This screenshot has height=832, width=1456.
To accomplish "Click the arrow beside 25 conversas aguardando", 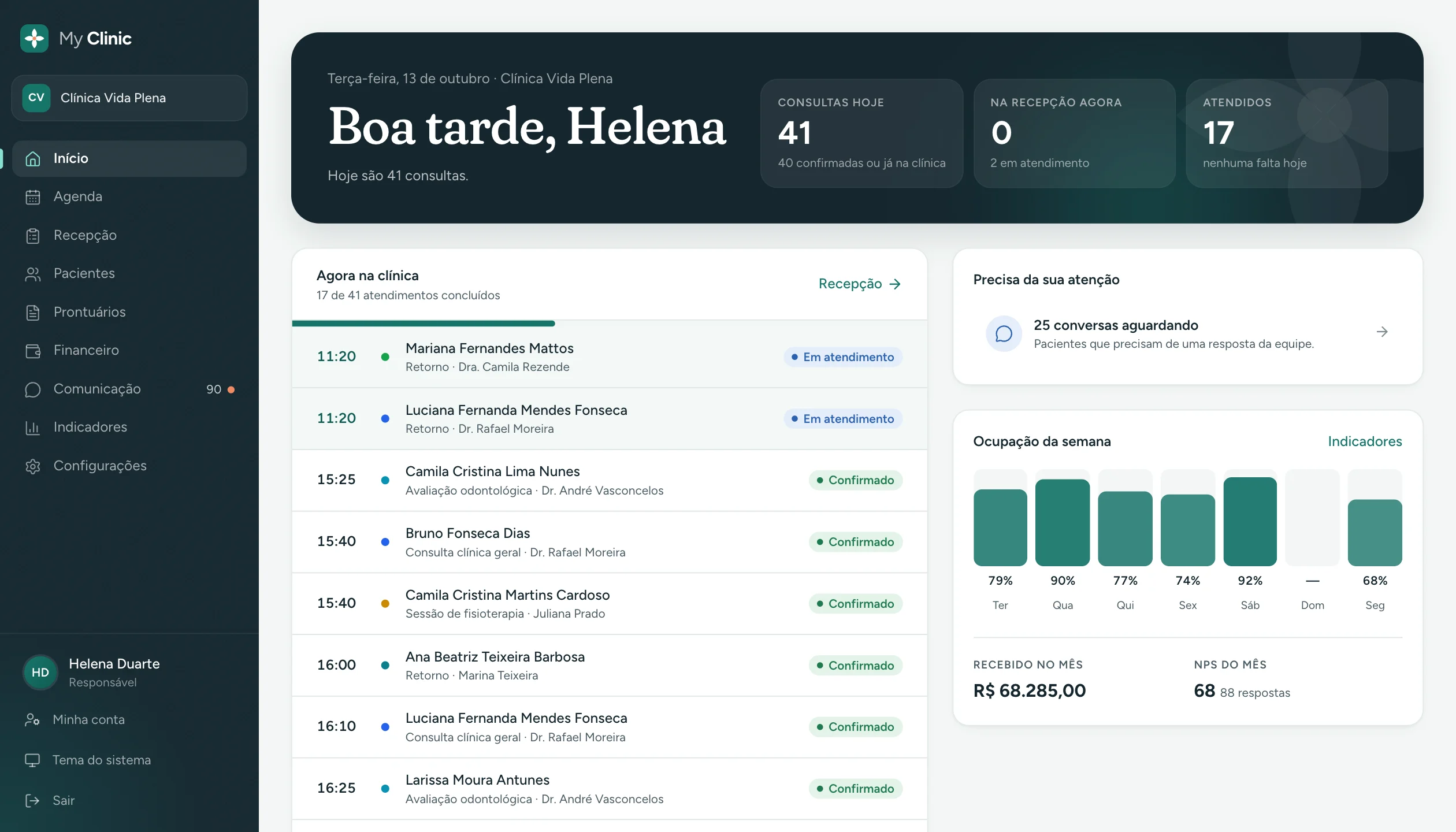I will coord(1382,332).
